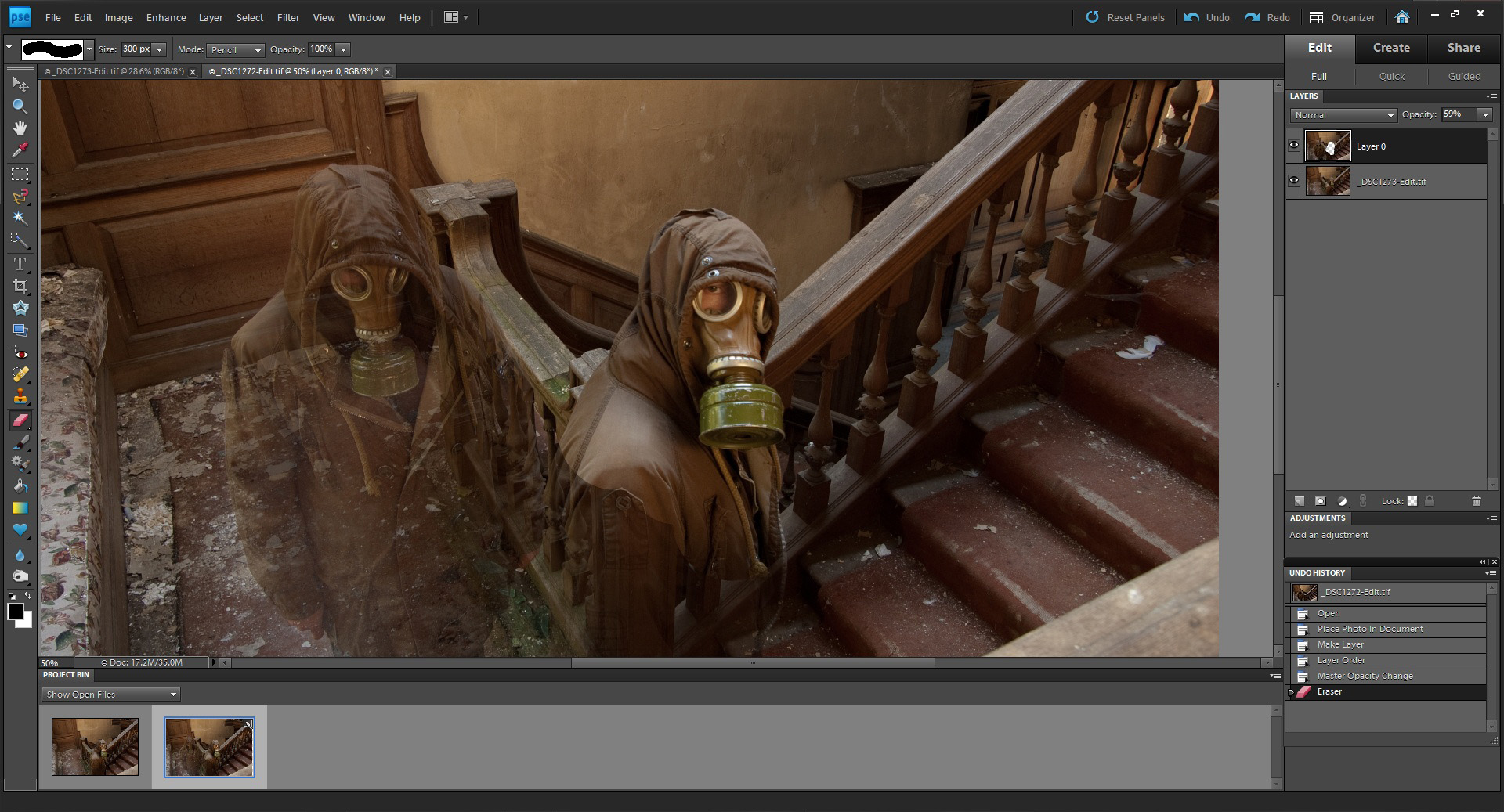Image resolution: width=1504 pixels, height=812 pixels.
Task: Select the first thumbnail in Project Bin
Action: [x=95, y=747]
